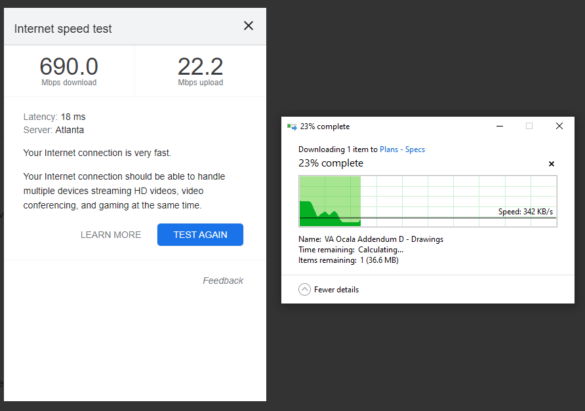Image resolution: width=585 pixels, height=411 pixels.
Task: Click the file transfer icon in the title bar
Action: pyautogui.click(x=292, y=127)
